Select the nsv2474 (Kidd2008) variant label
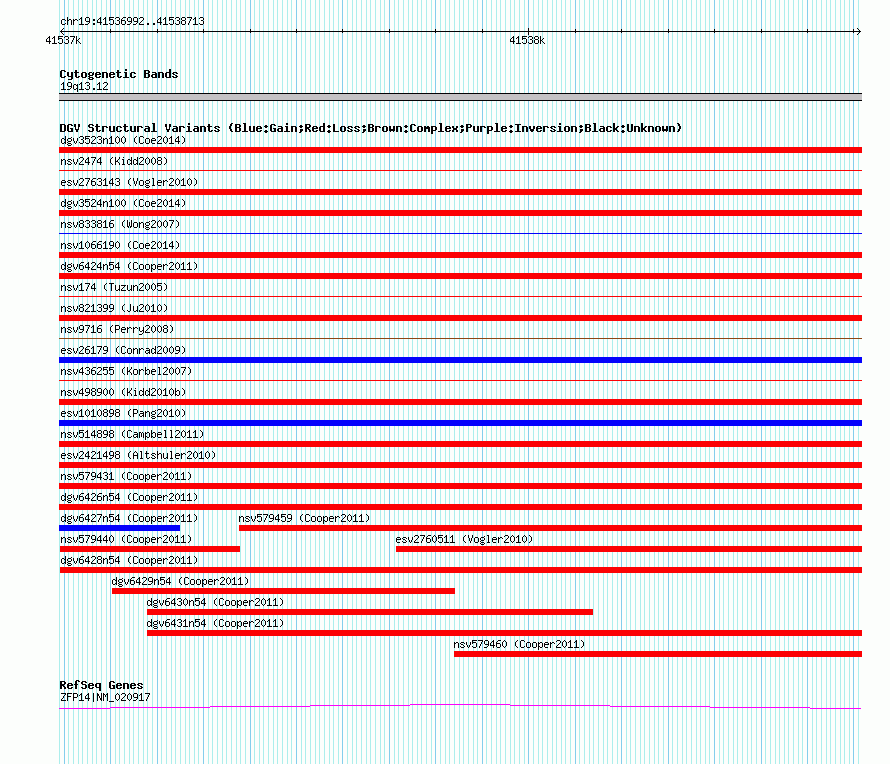Image resolution: width=890 pixels, height=764 pixels. (114, 161)
